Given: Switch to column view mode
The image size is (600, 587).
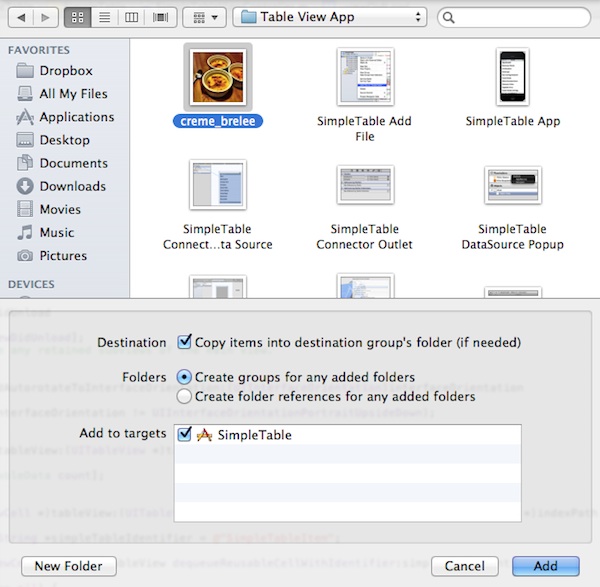Looking at the screenshot, I should [131, 18].
